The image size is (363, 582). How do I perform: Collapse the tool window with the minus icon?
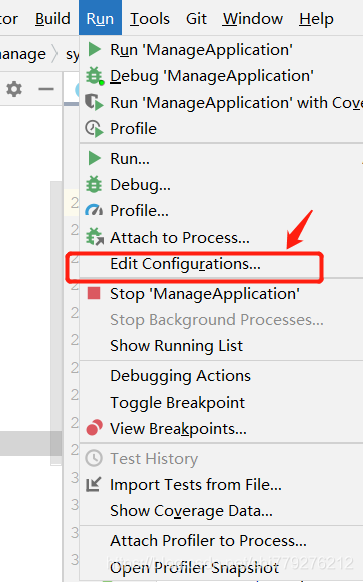pos(46,89)
